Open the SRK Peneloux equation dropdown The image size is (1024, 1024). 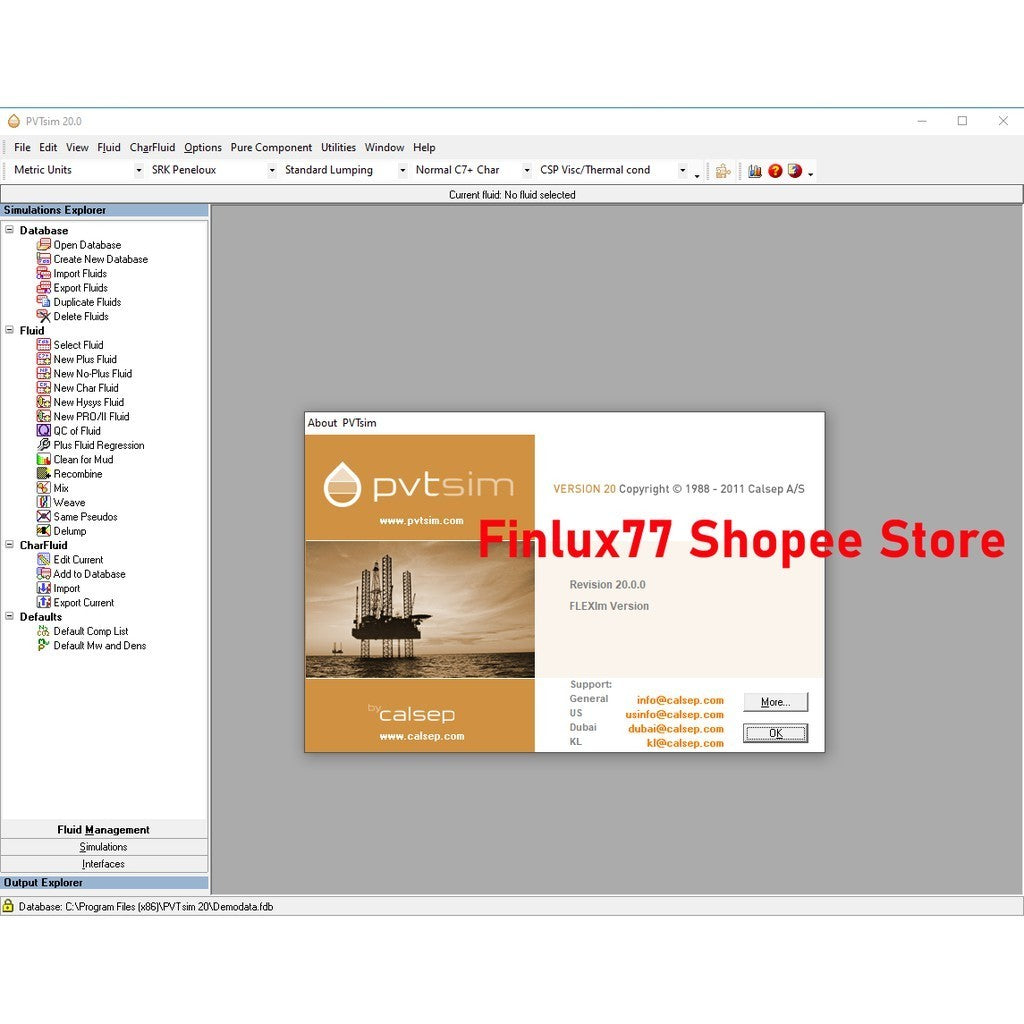tap(271, 170)
